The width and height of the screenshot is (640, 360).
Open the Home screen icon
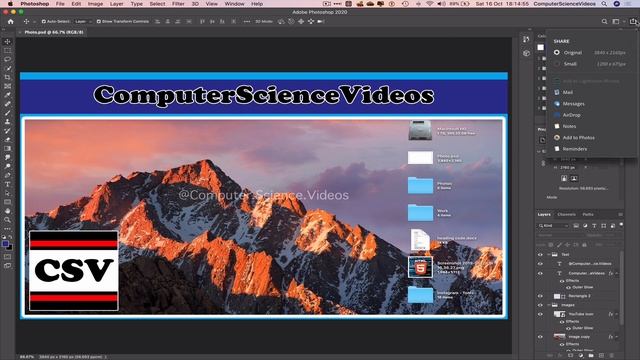click(x=11, y=22)
